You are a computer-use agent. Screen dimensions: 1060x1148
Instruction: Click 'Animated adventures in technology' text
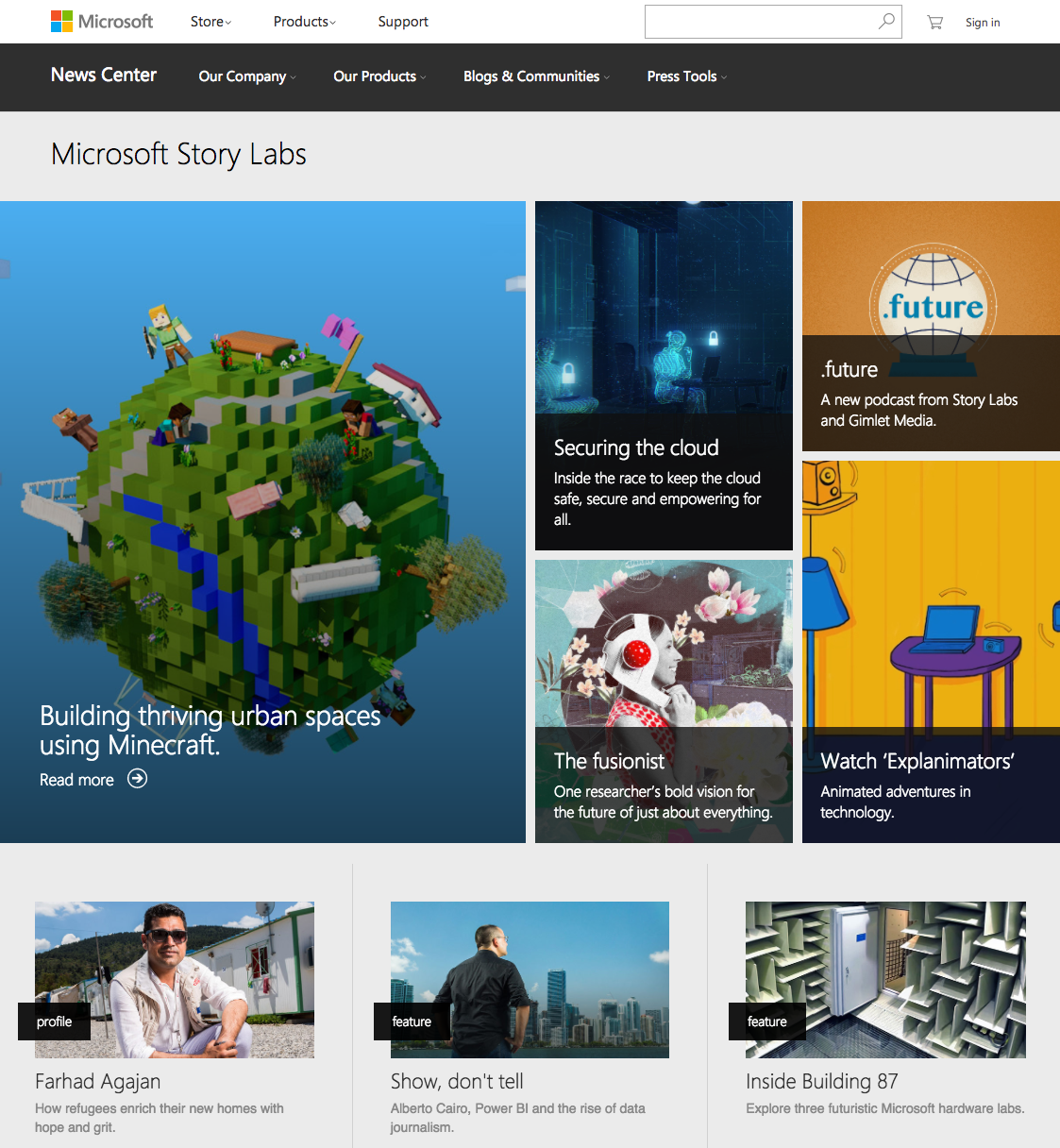tap(895, 802)
